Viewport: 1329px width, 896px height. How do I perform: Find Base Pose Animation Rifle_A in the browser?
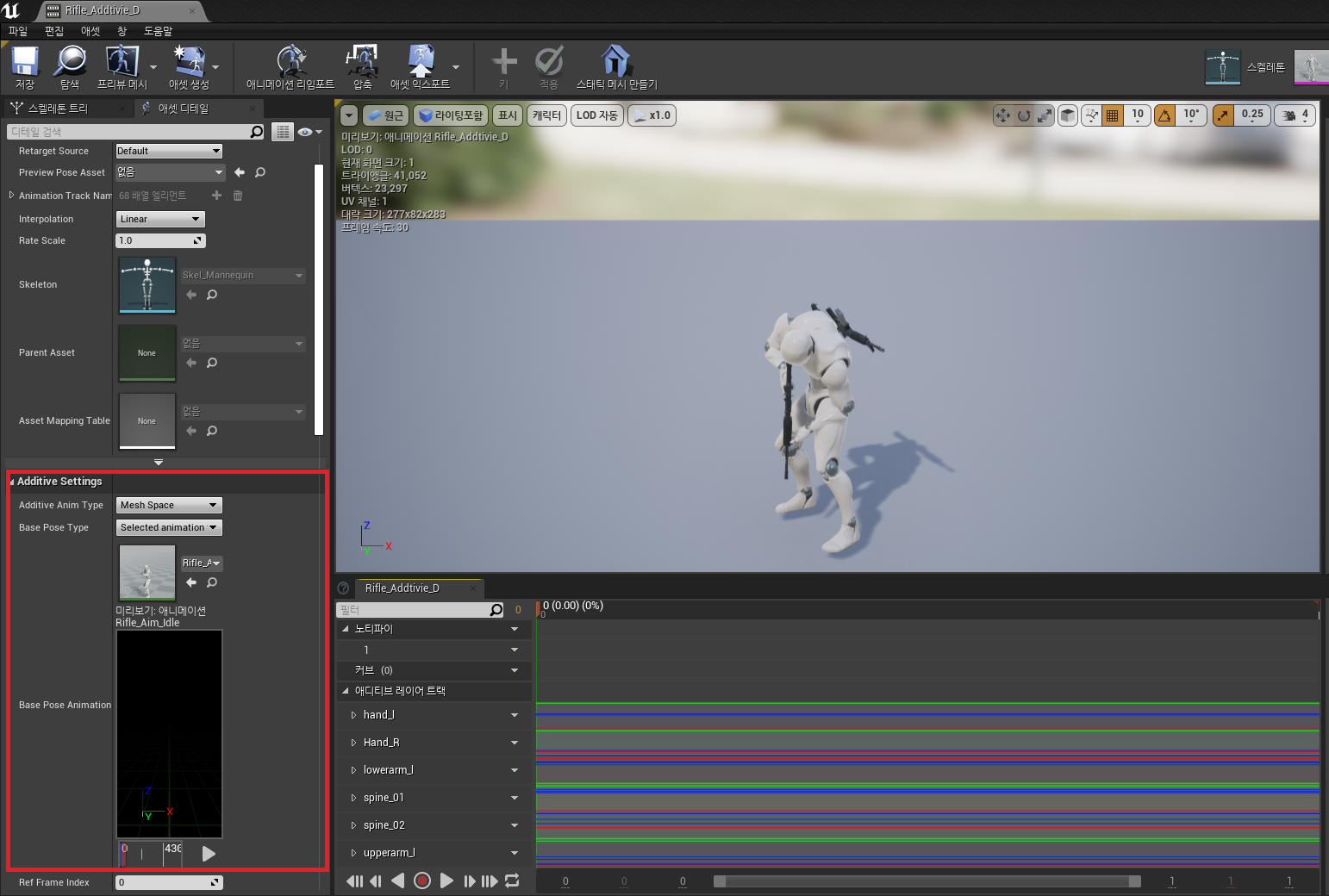212,582
